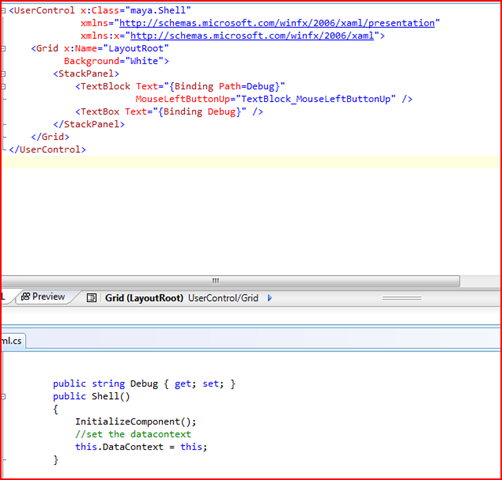Viewport: 502px width, 480px height.
Task: Click the "public Shell()" constructor line
Action: pyautogui.click(x=91, y=396)
